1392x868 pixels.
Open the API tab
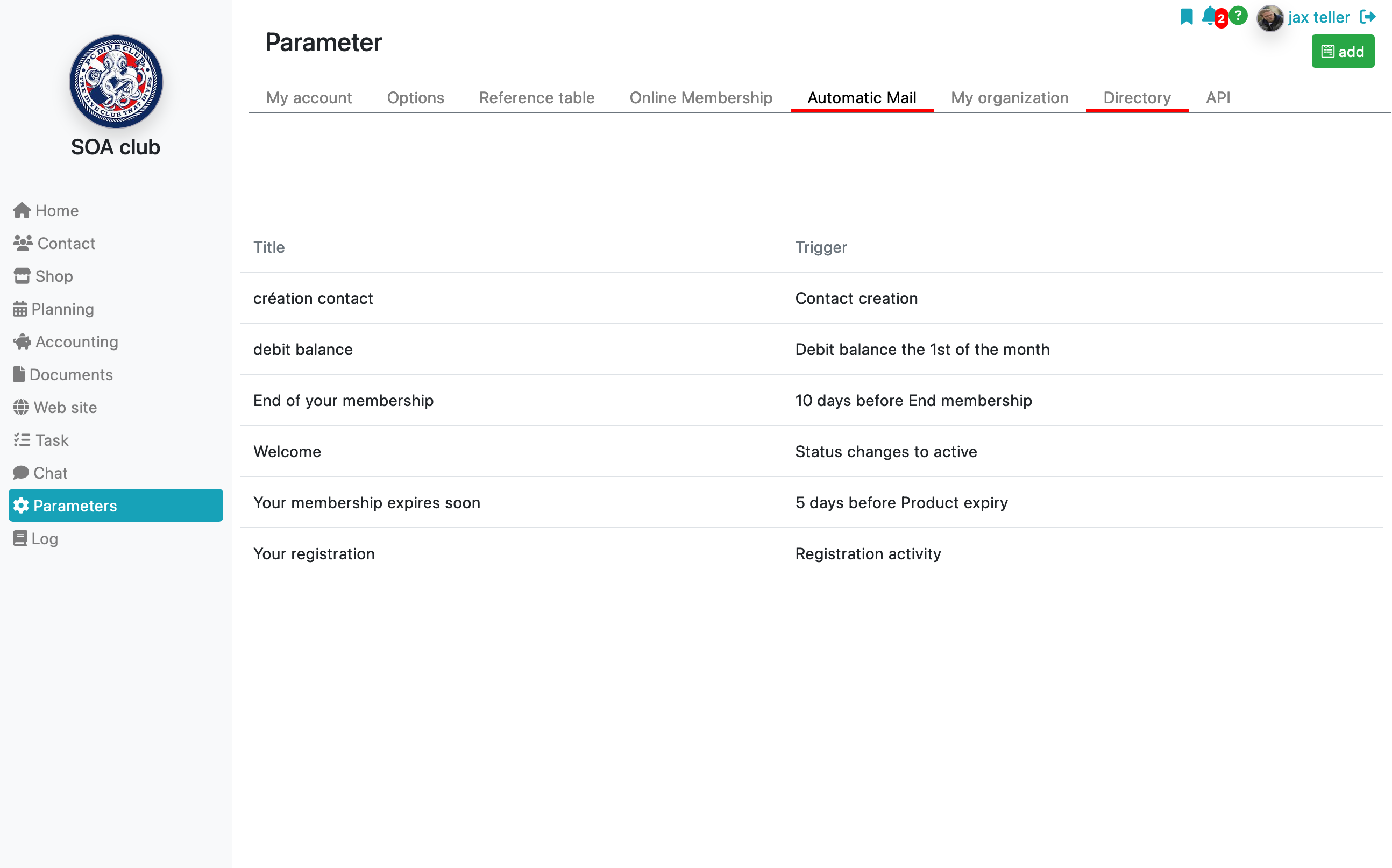tap(1218, 97)
